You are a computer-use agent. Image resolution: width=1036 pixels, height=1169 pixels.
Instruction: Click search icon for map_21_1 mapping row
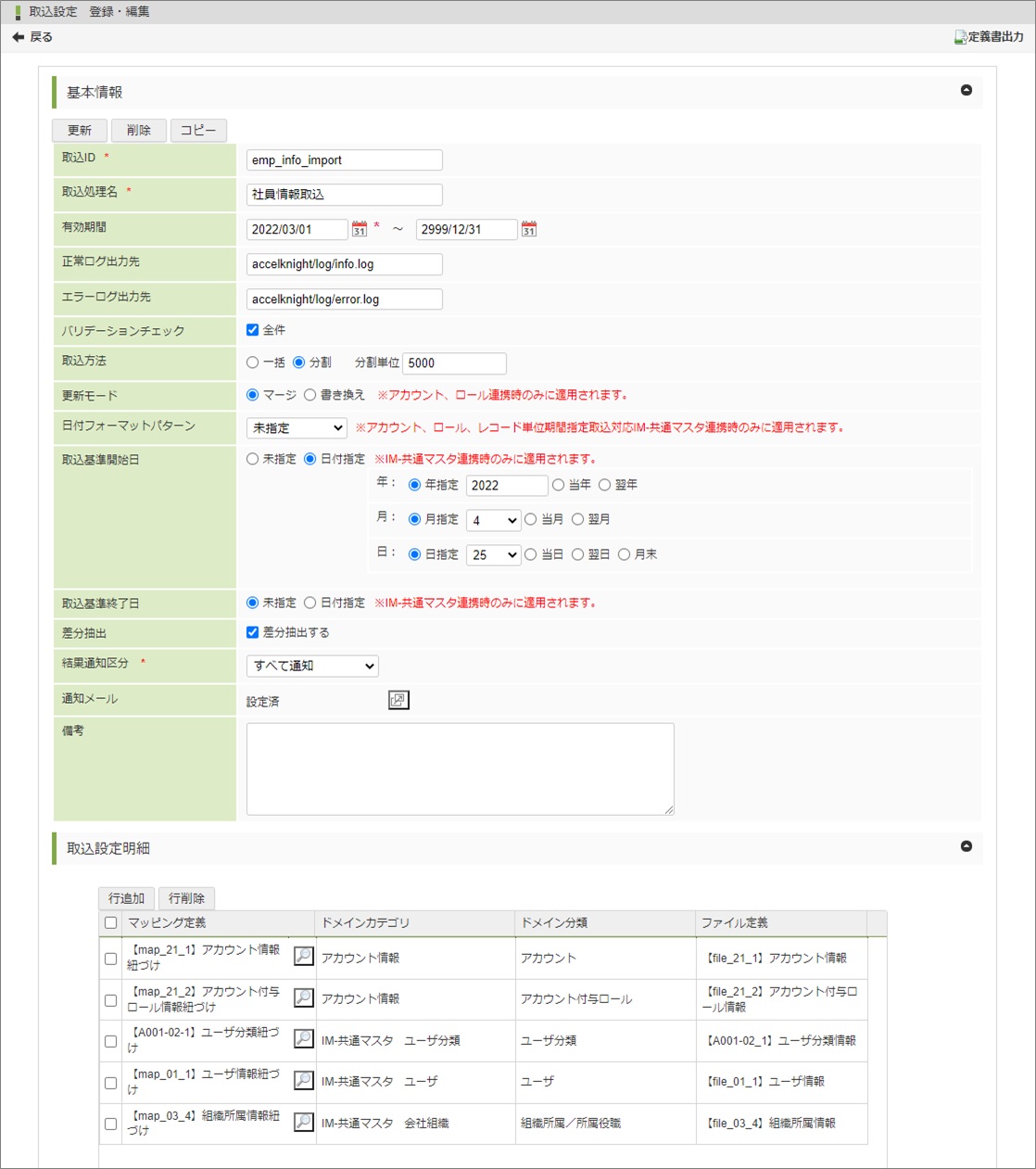pos(303,957)
